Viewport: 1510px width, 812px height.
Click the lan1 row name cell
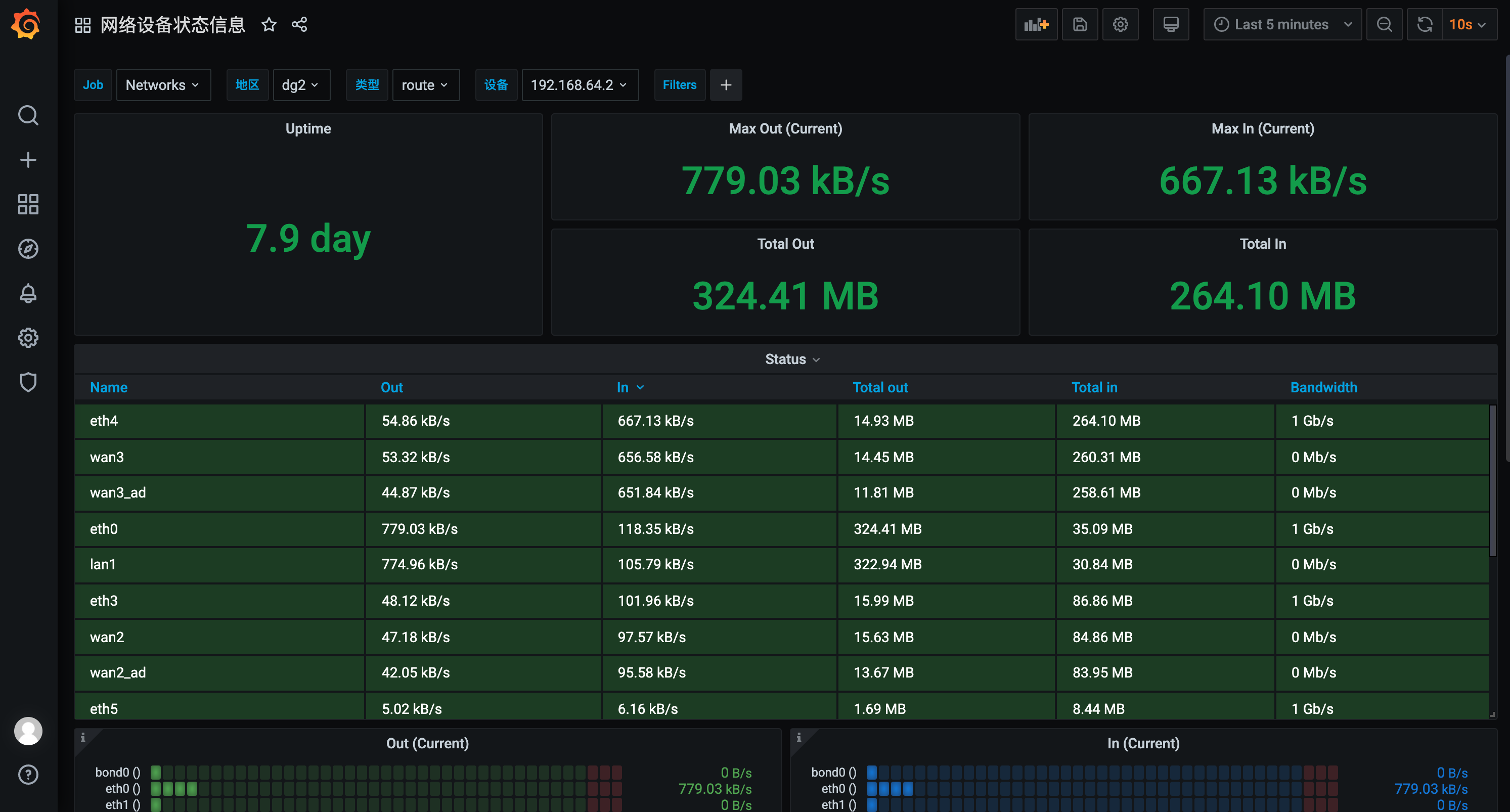220,565
